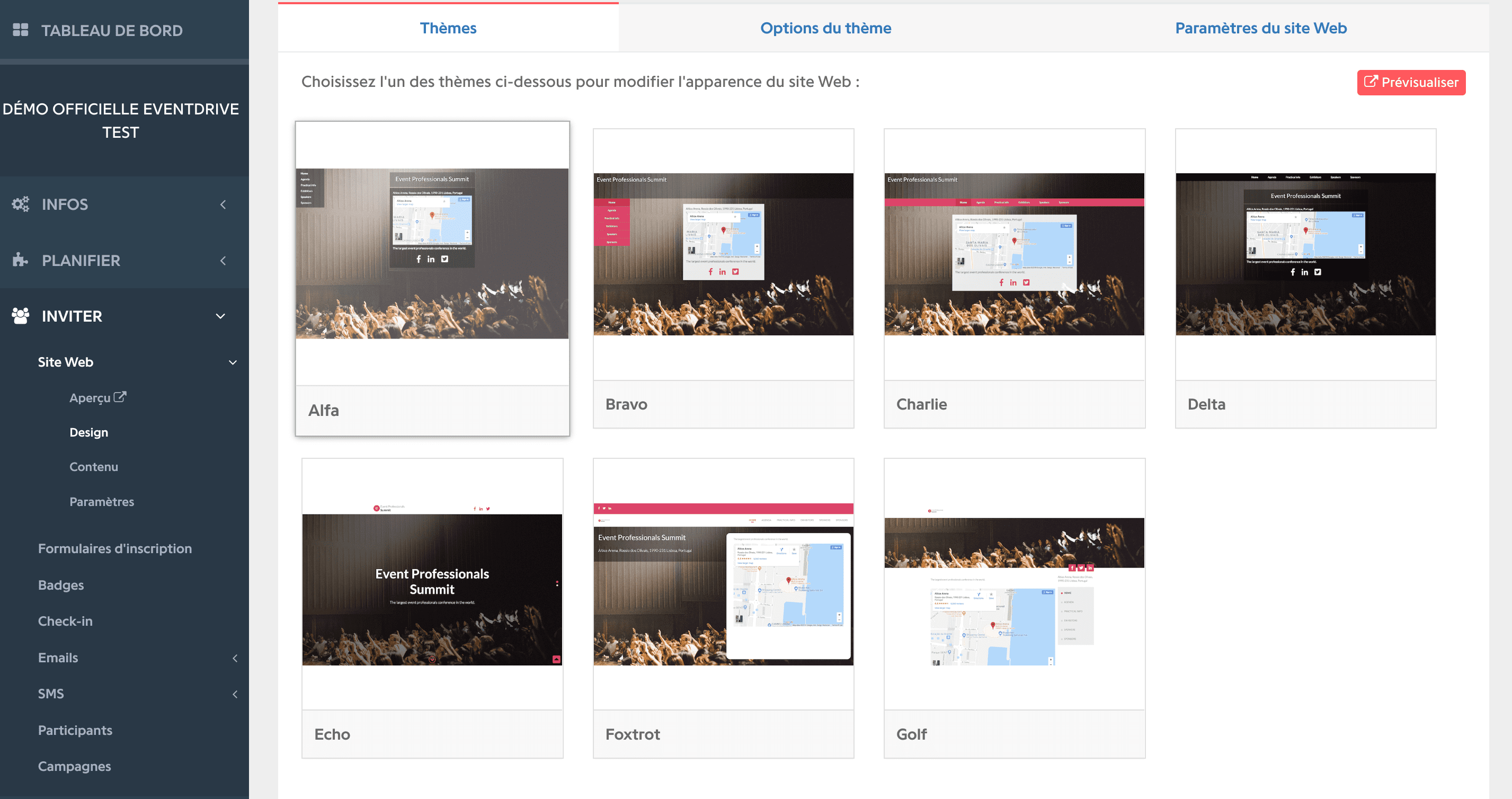
Task: Collapse the Infos section
Action: (223, 204)
